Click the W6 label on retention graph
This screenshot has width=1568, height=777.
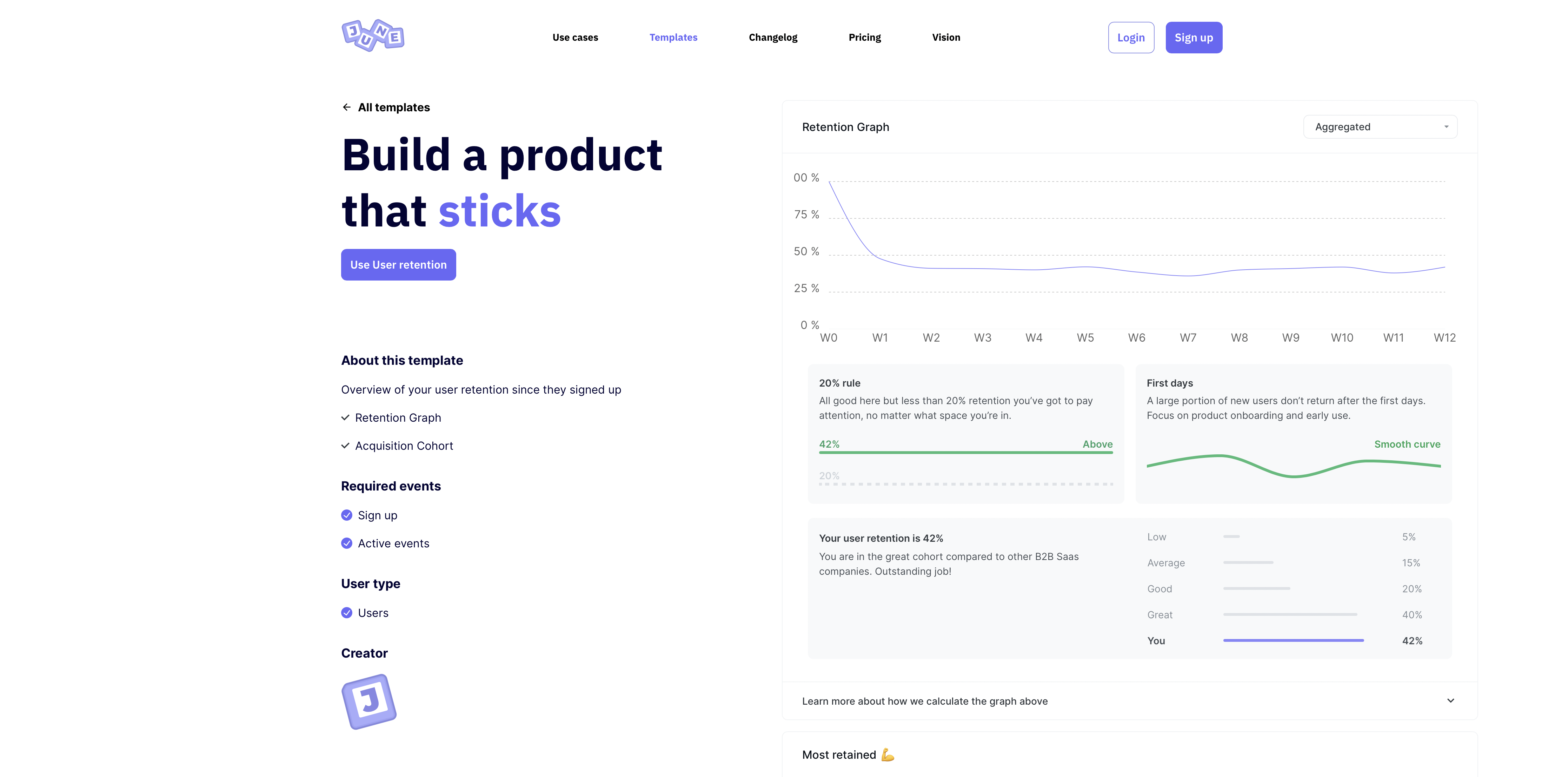[1136, 338]
